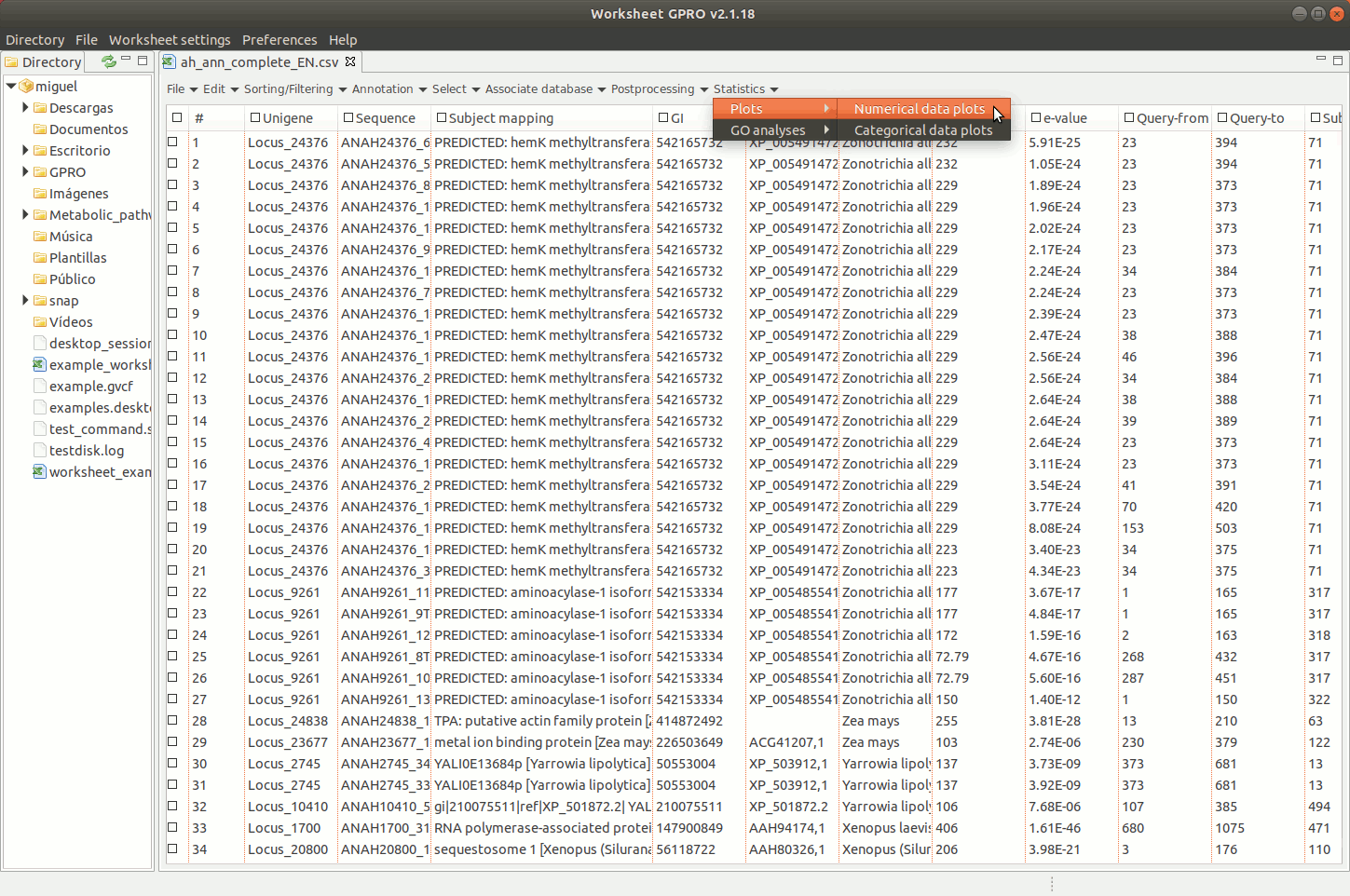The image size is (1350, 896).
Task: Close the ah_ann_complete_EN.csv tab
Action: [350, 61]
